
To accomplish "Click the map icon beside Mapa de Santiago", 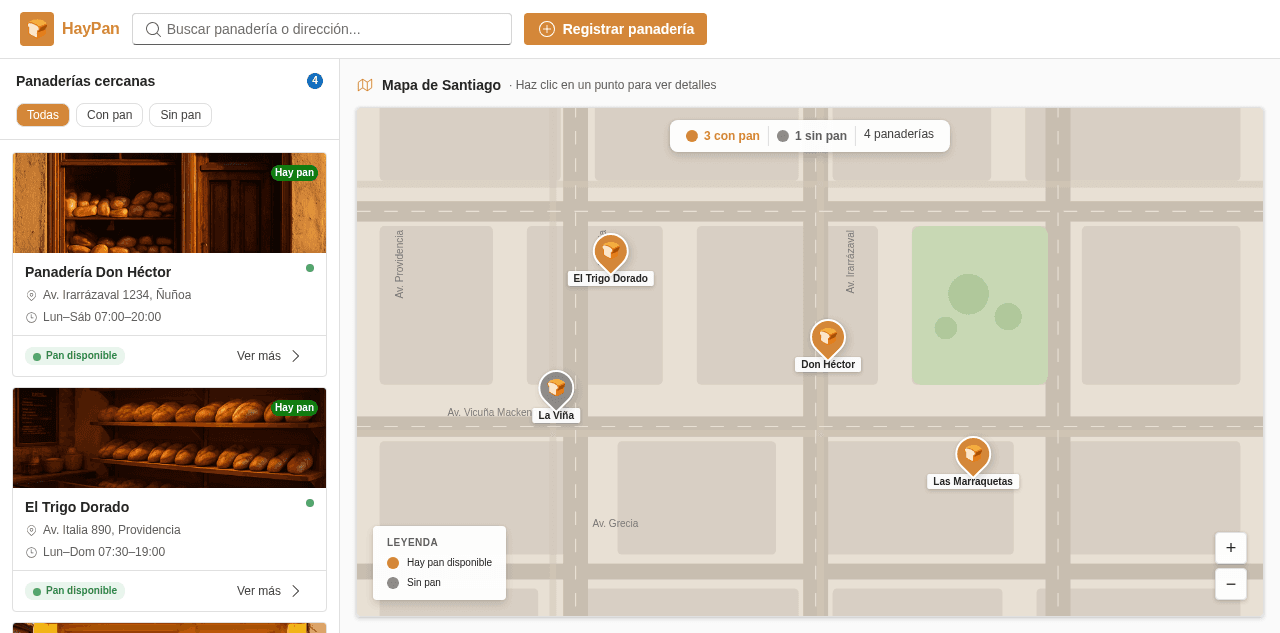I will coord(365,85).
